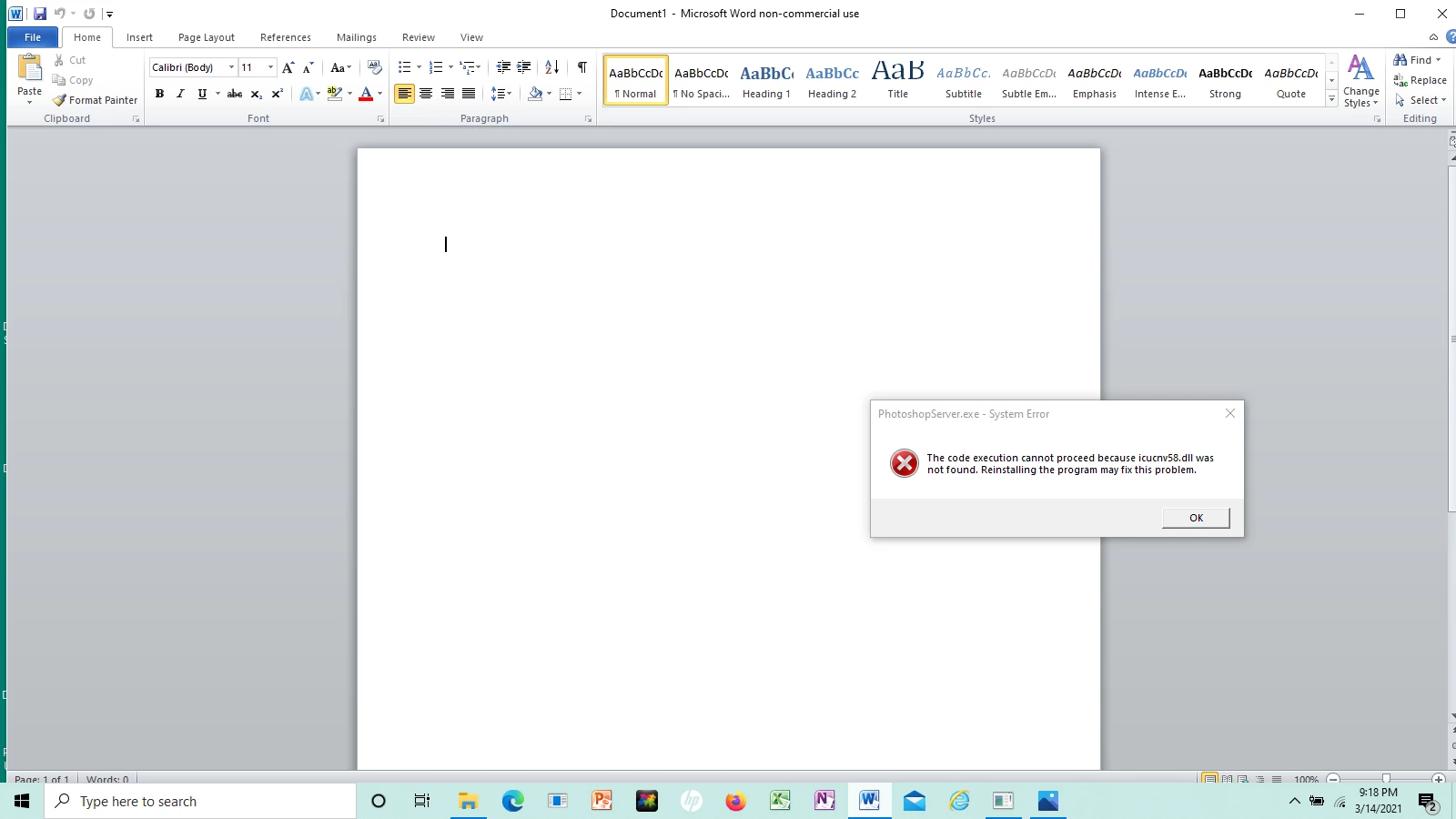Click the Grow Font icon
Screen dimensions: 1456x819
pyautogui.click(x=288, y=67)
